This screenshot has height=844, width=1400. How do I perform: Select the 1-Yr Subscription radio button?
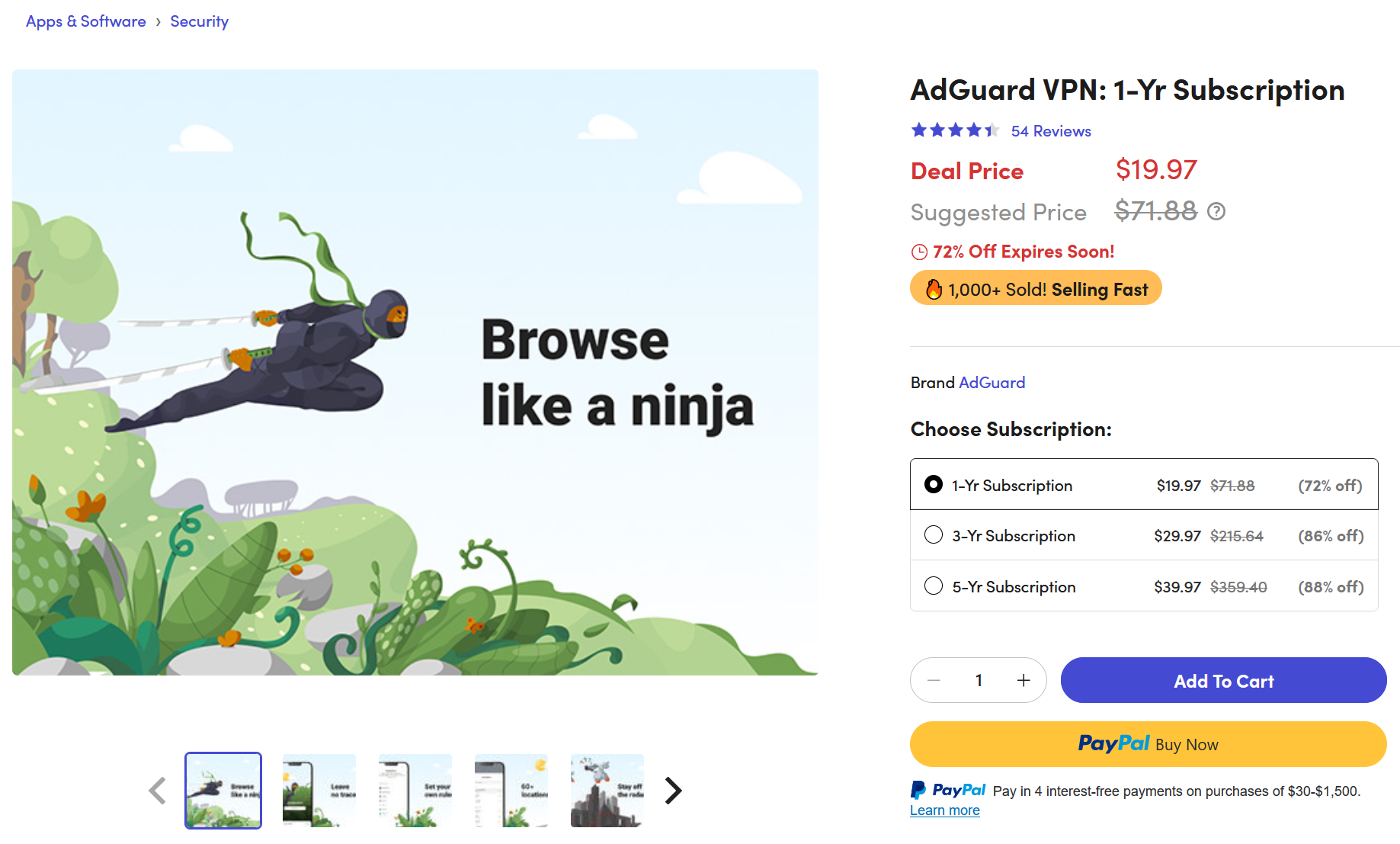tap(933, 484)
